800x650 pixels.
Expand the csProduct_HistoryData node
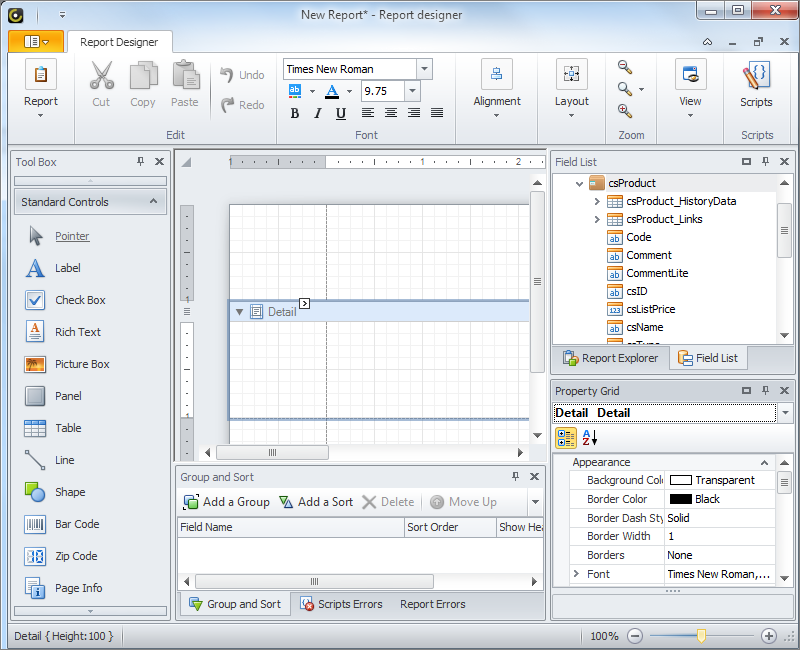(597, 201)
